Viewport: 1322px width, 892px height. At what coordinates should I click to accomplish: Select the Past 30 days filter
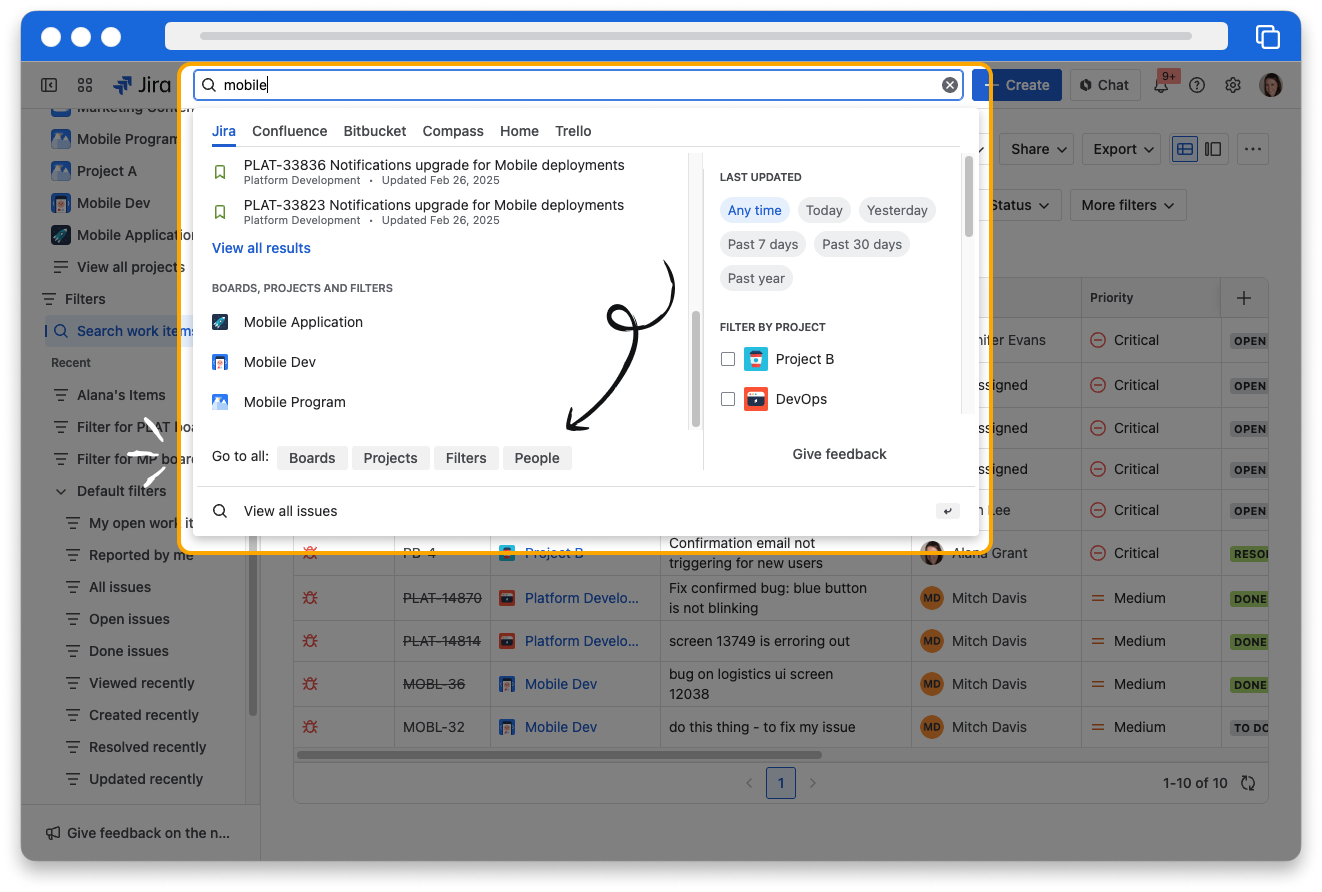tap(862, 244)
